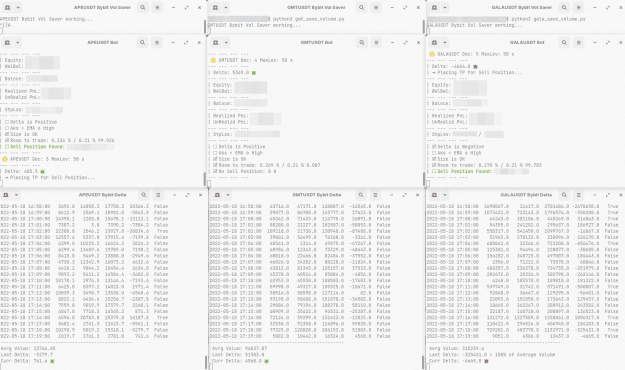Click 'Curr Delta' line in GMTUSDT Bybit Delta

pyautogui.click(x=240, y=361)
